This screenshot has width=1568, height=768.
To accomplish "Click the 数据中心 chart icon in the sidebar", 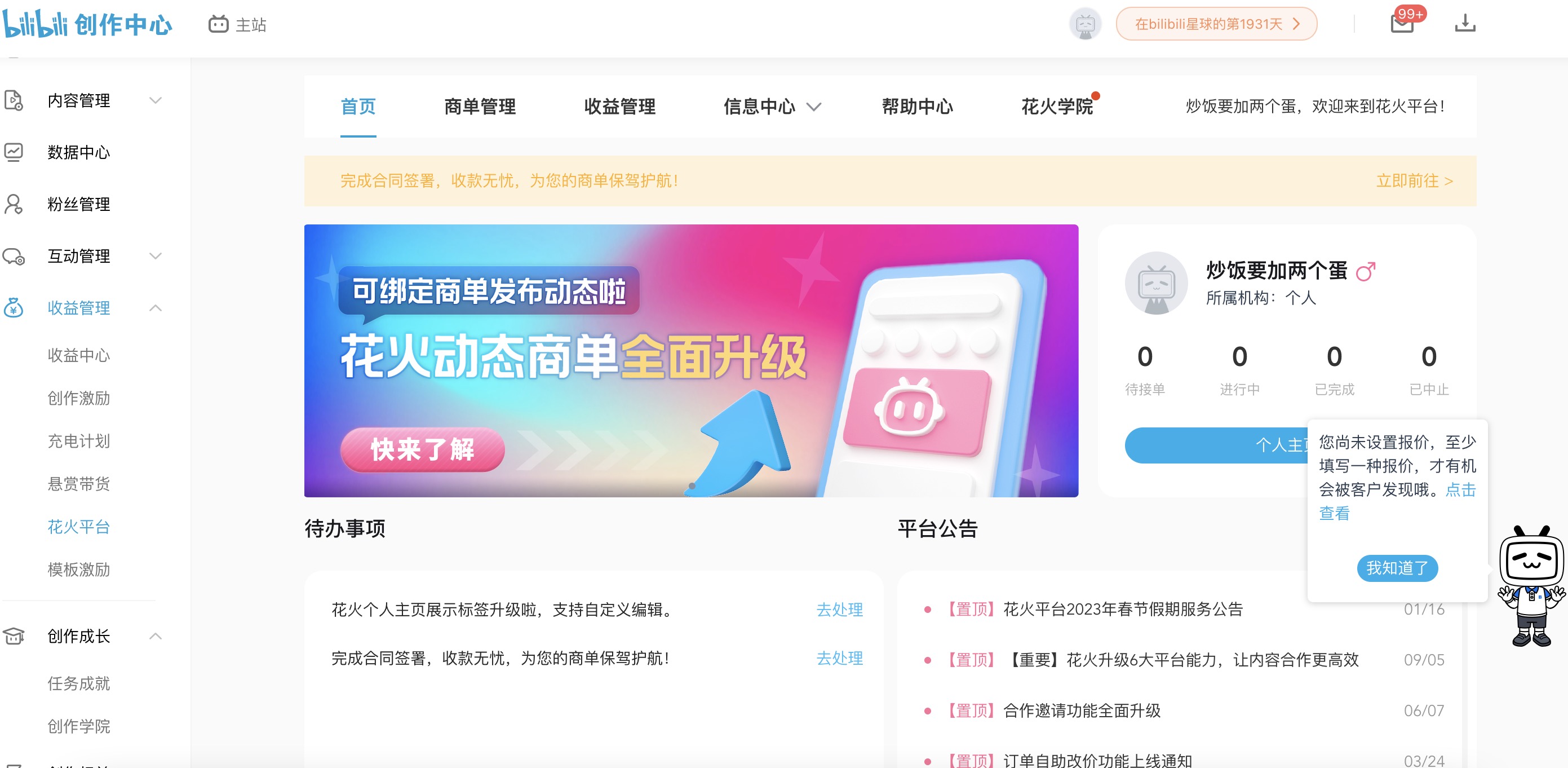I will (x=14, y=152).
